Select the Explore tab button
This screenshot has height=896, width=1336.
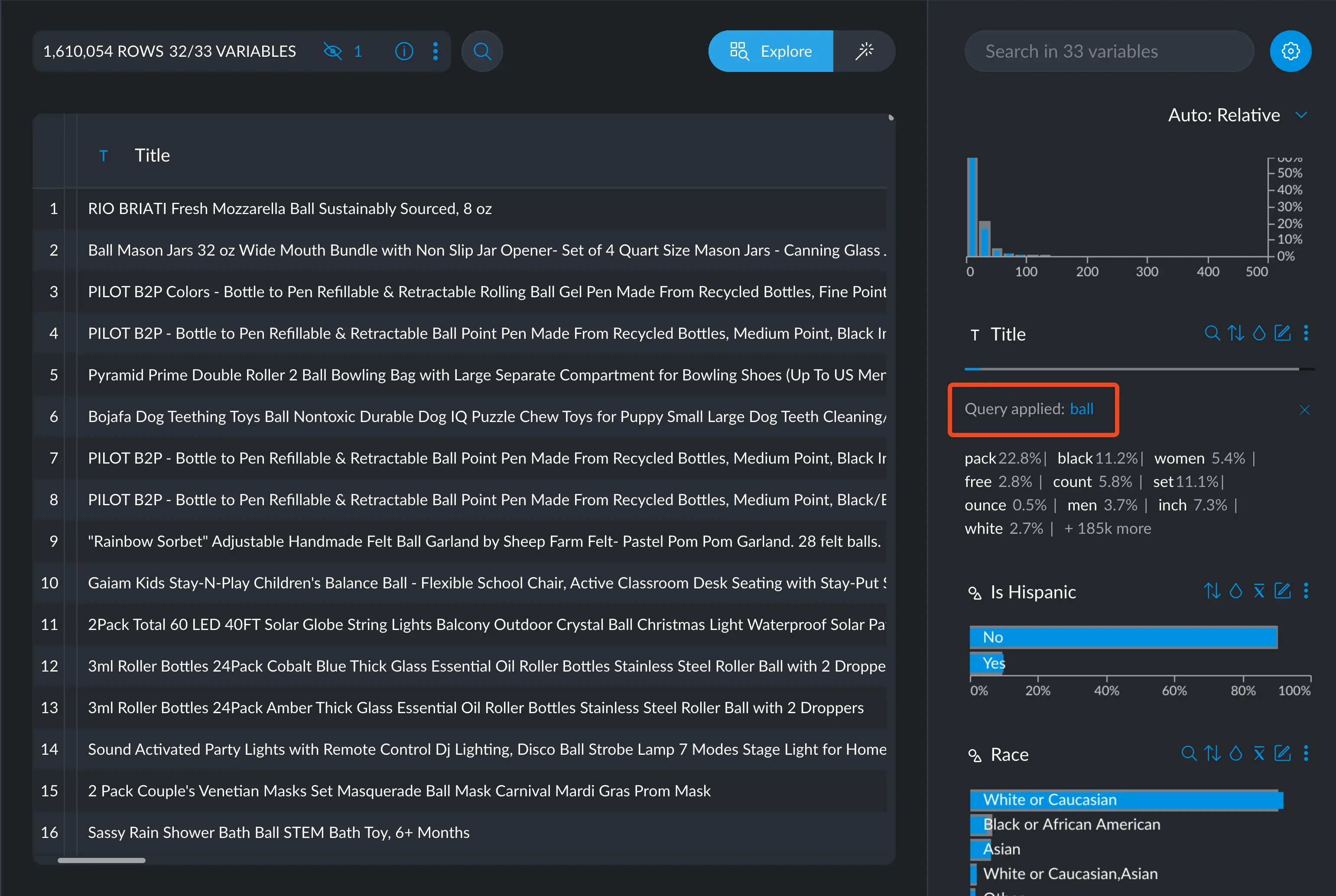click(771, 52)
